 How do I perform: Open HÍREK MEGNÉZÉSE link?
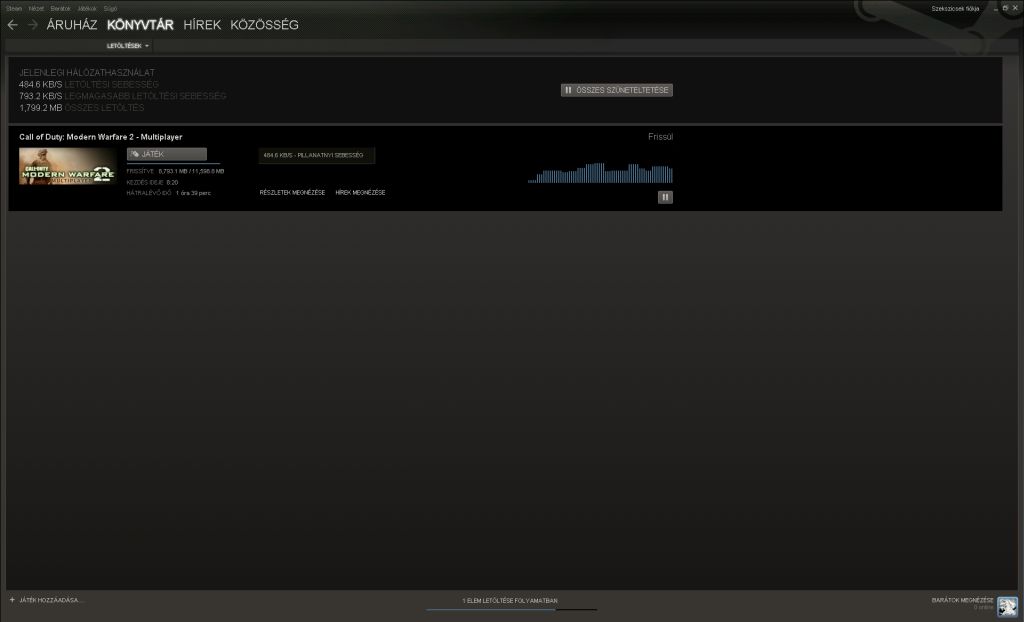[360, 193]
